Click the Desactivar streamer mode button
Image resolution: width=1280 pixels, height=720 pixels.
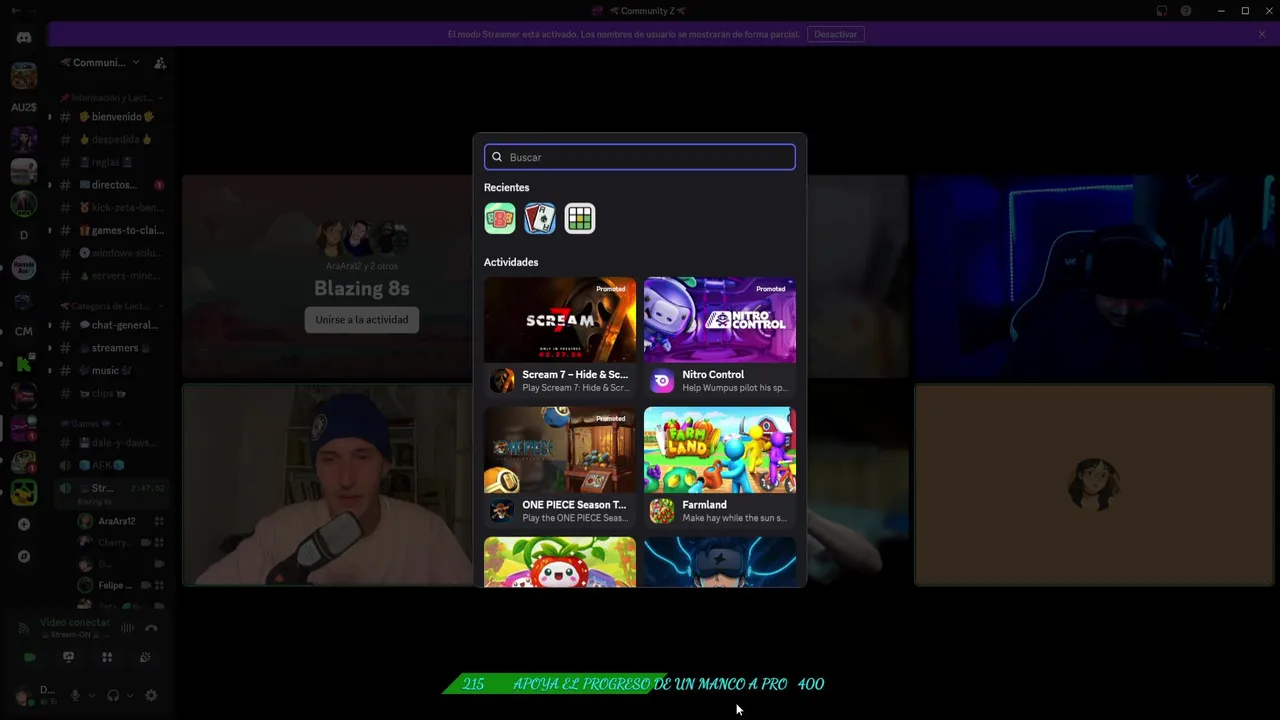pos(835,34)
